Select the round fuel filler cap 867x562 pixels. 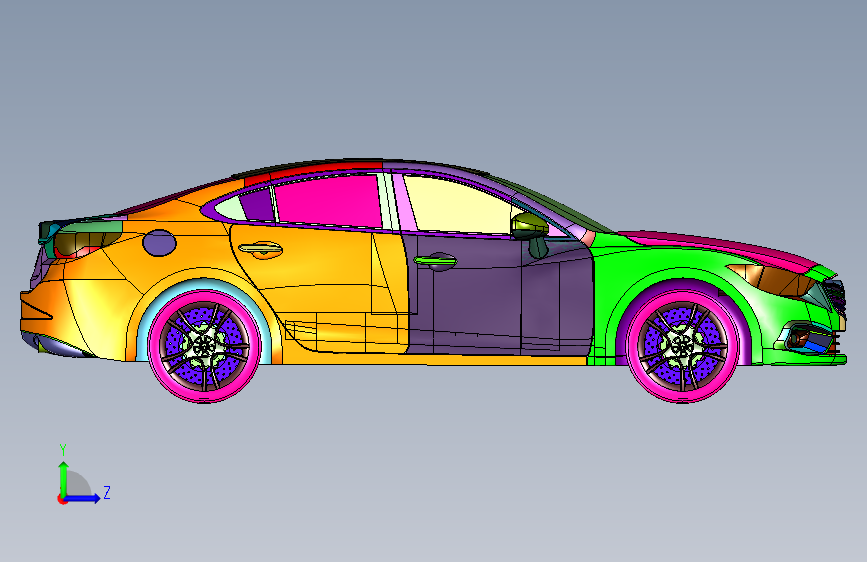click(x=159, y=243)
